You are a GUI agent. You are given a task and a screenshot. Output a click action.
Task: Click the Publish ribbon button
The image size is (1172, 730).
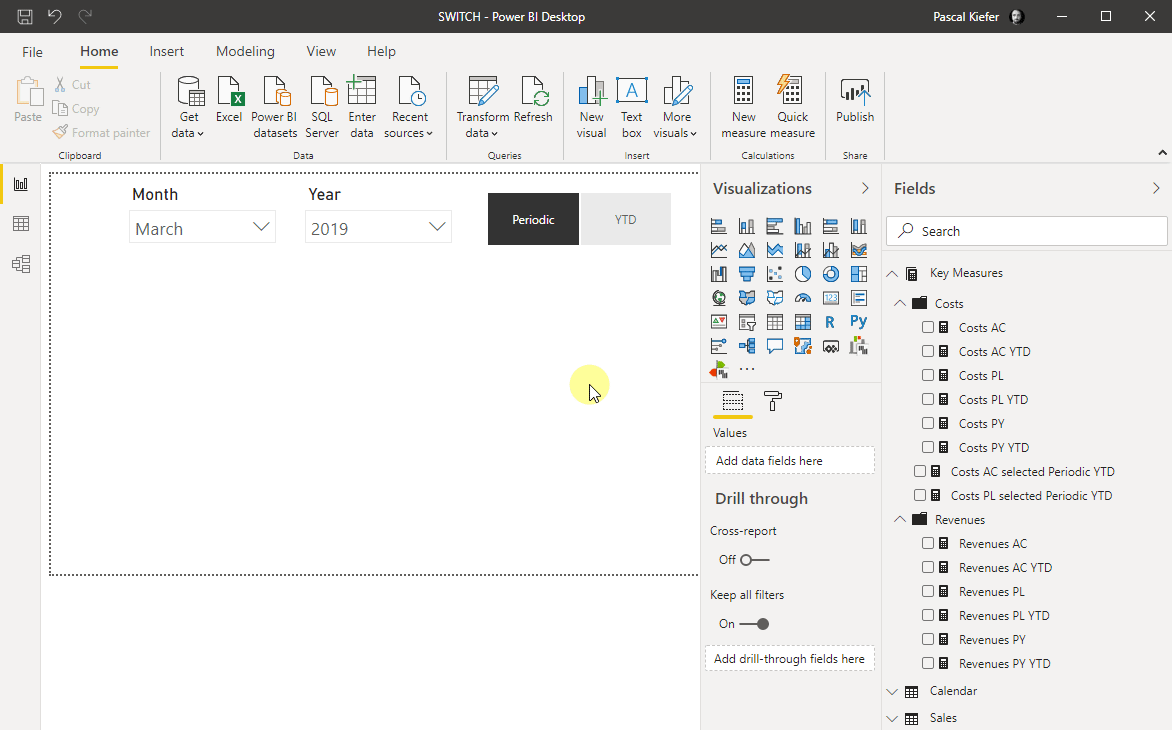[x=855, y=100]
